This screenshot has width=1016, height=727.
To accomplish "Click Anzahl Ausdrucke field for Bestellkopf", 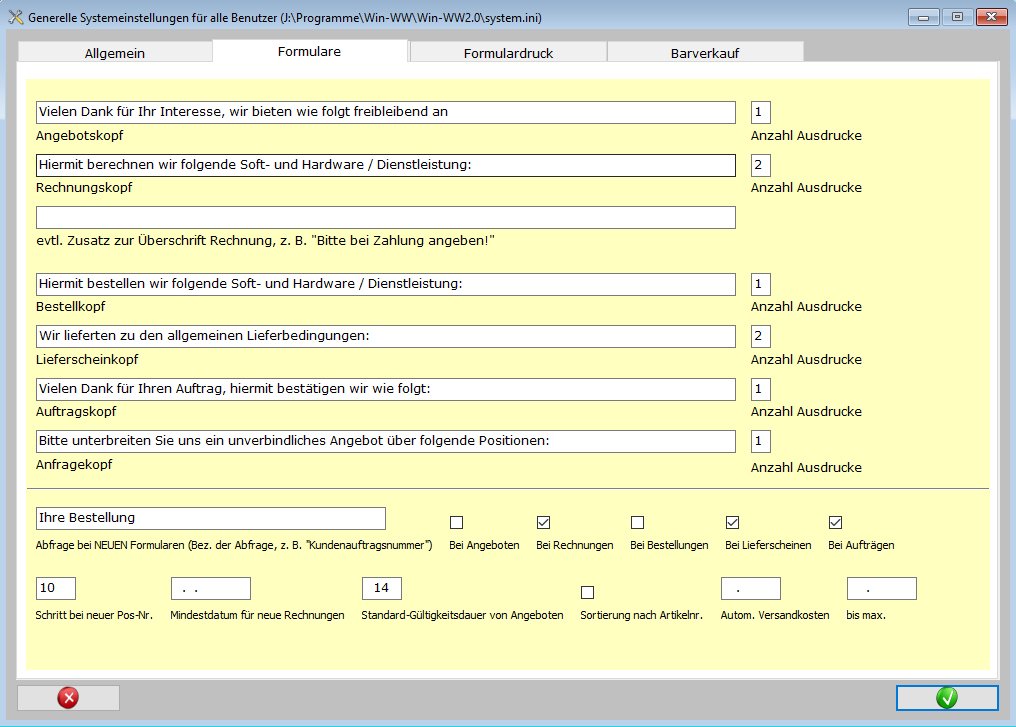I will (x=761, y=284).
